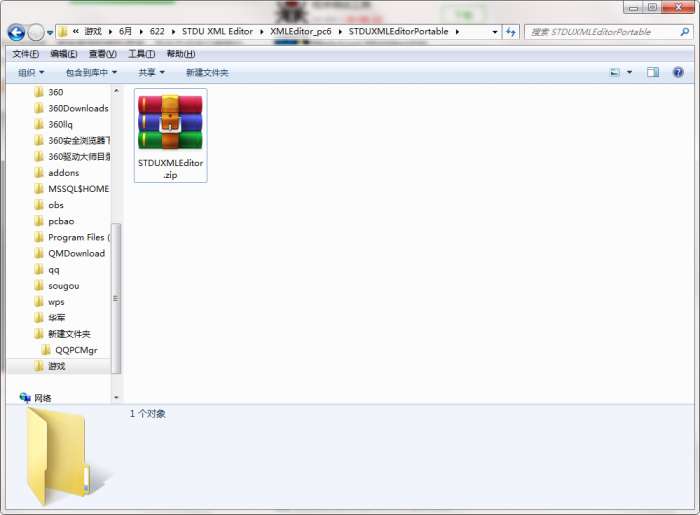
Task: Select the MSSQL$HOME folder
Action: tap(71, 189)
